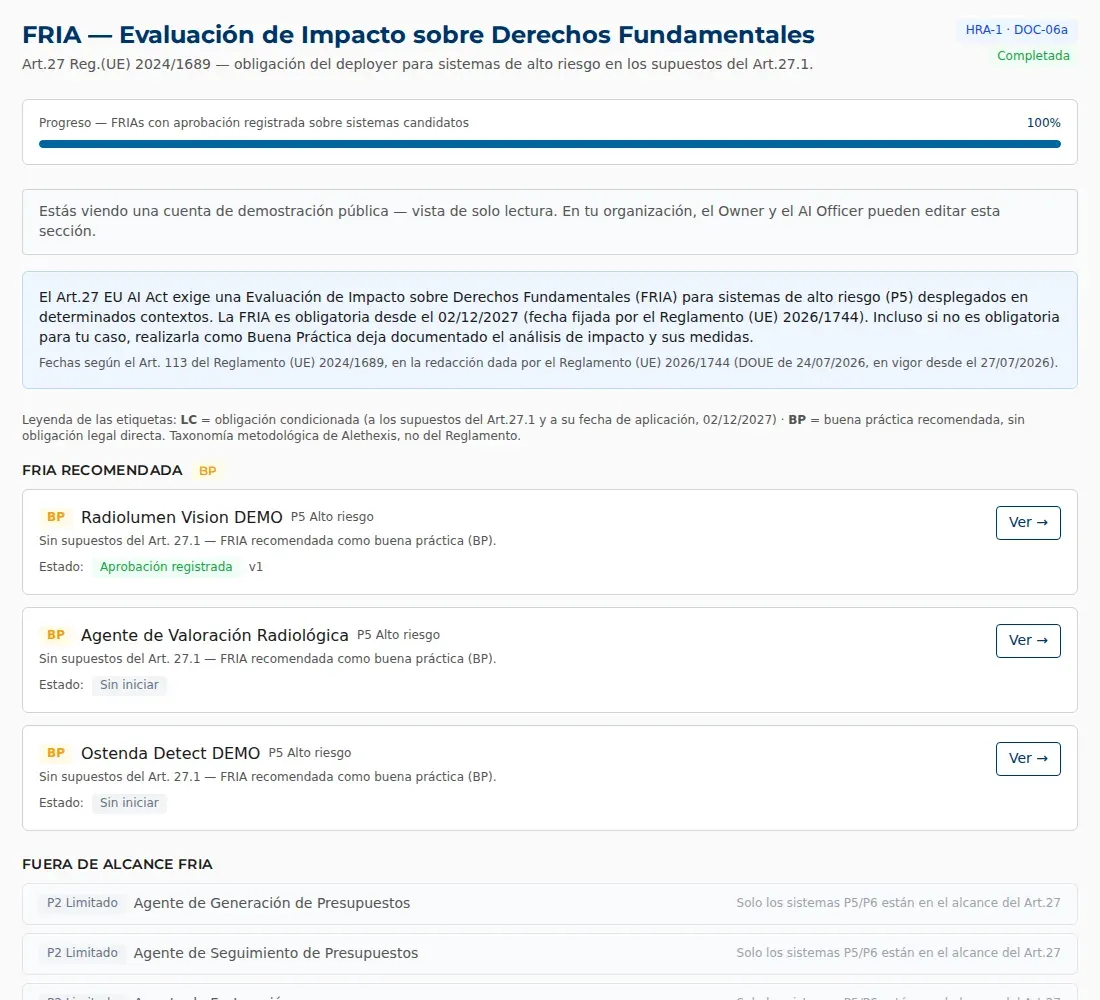
Task: Click the main FRIA page title
Action: [418, 34]
